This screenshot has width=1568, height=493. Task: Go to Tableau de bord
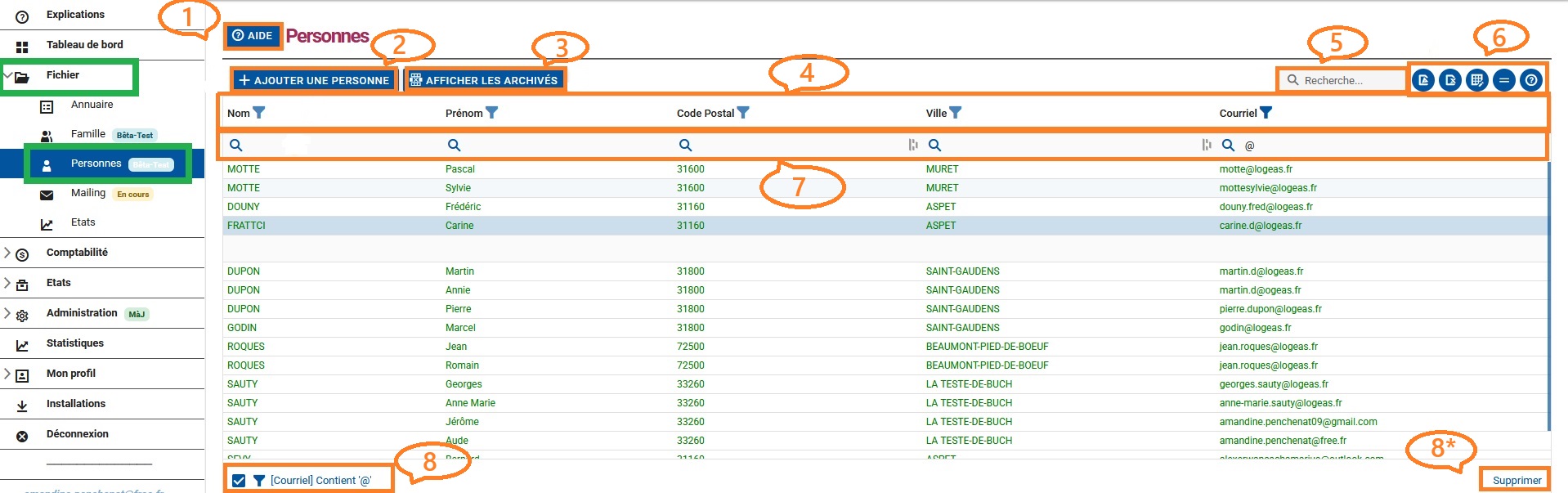(x=84, y=45)
